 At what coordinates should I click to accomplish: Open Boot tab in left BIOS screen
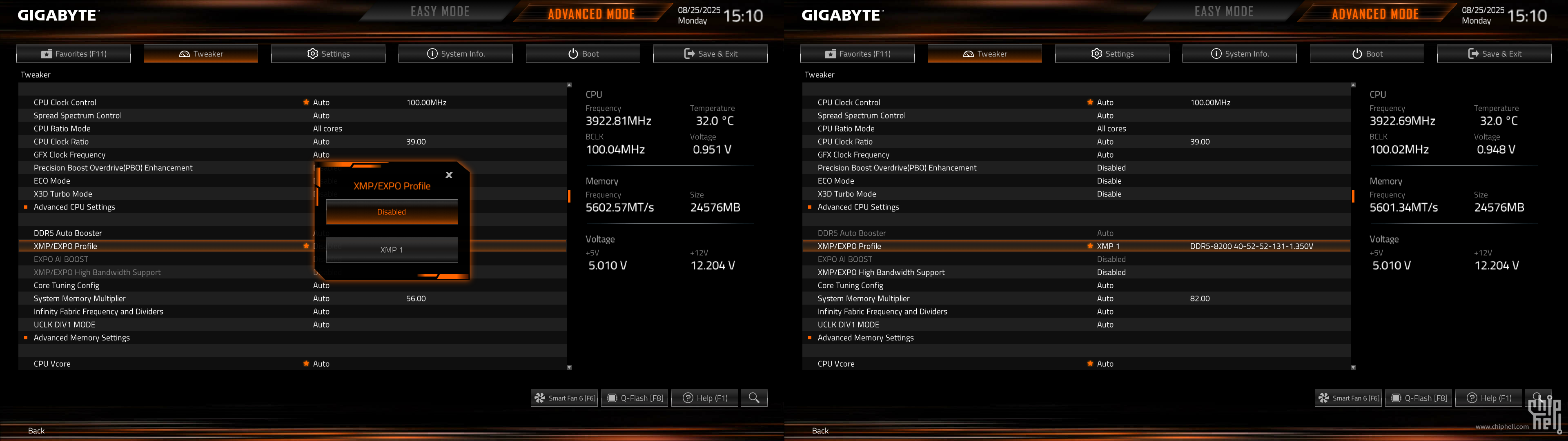click(x=583, y=53)
